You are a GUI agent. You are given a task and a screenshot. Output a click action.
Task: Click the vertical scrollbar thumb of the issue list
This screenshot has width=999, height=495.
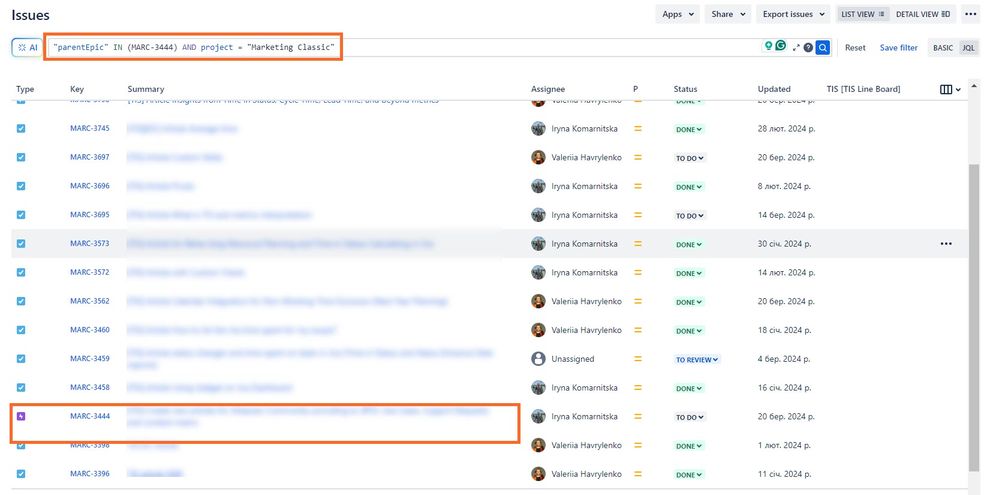pyautogui.click(x=973, y=317)
